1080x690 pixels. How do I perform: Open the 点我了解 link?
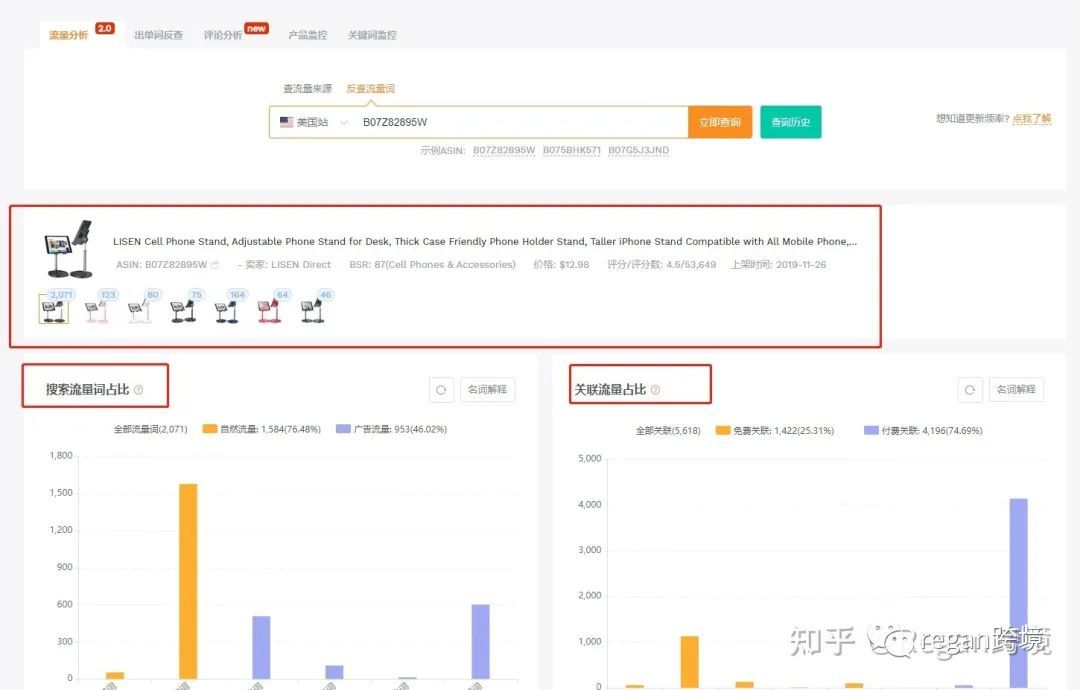[x=1032, y=118]
